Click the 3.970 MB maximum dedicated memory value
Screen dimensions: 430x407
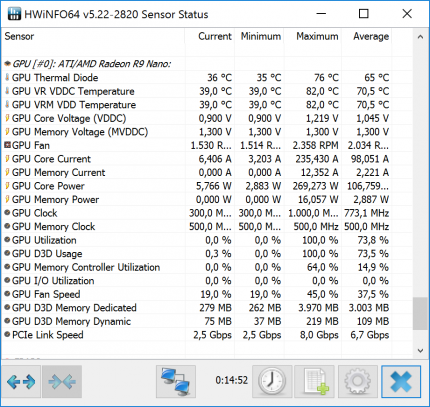tap(318, 308)
